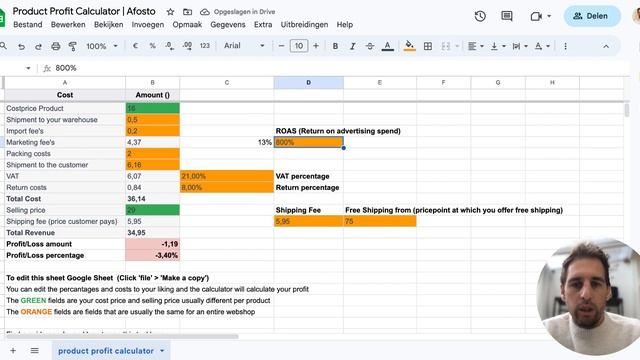Open the fill color bucket
640x360 pixels.
409,46
